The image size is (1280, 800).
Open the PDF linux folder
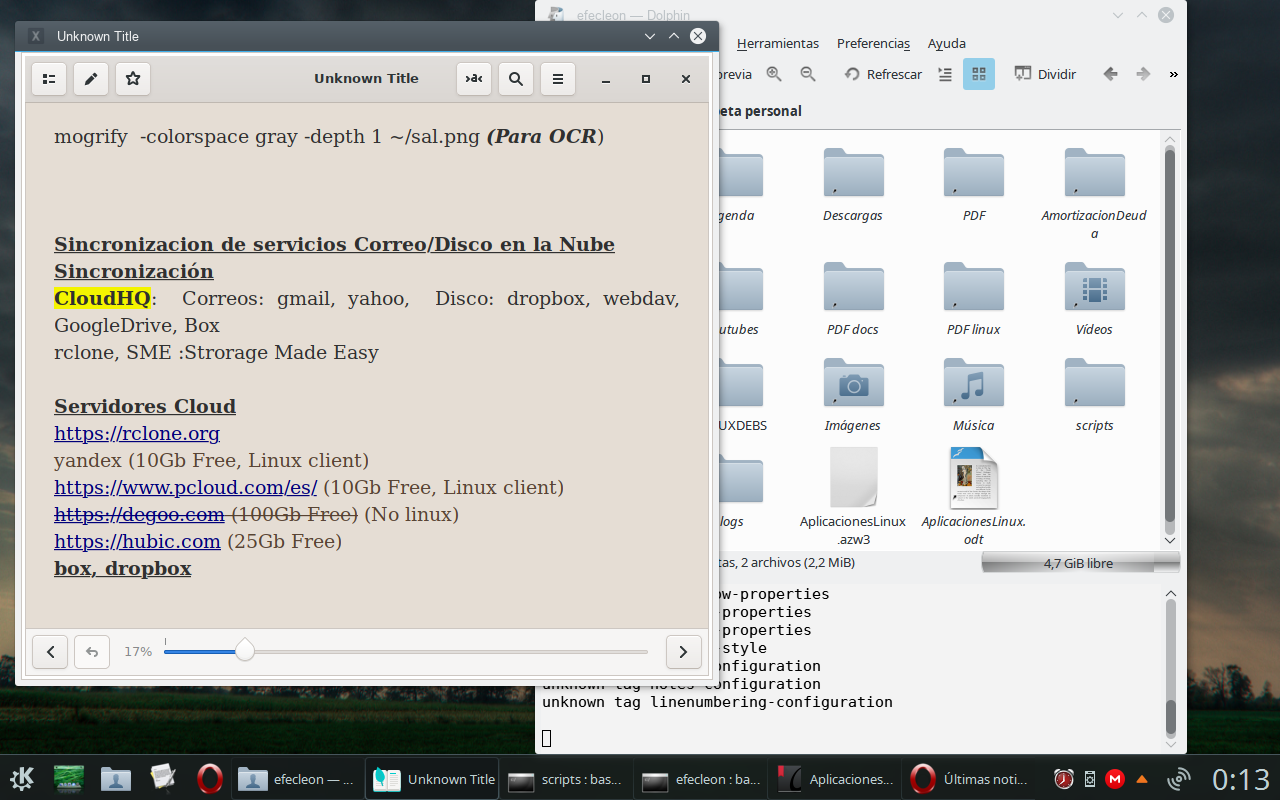pyautogui.click(x=974, y=300)
